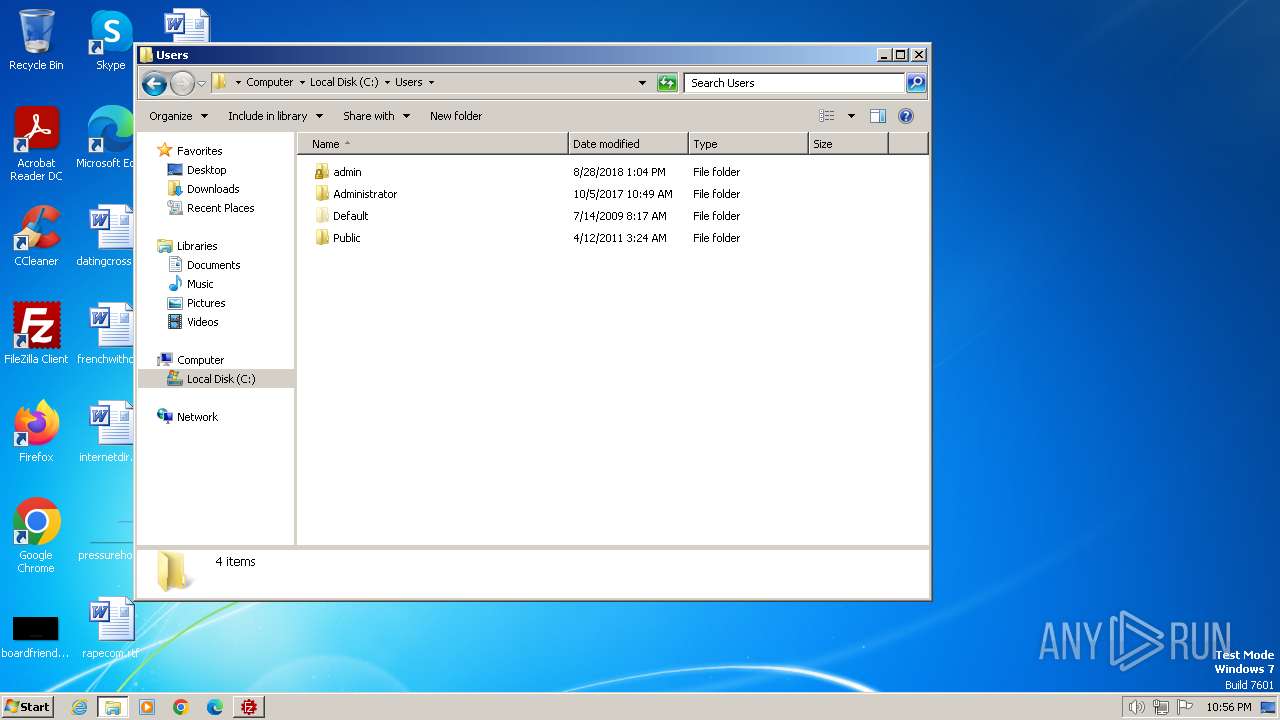Click Local Disk (C:) breadcrumb segment
The height and width of the screenshot is (720, 1280).
pos(344,83)
